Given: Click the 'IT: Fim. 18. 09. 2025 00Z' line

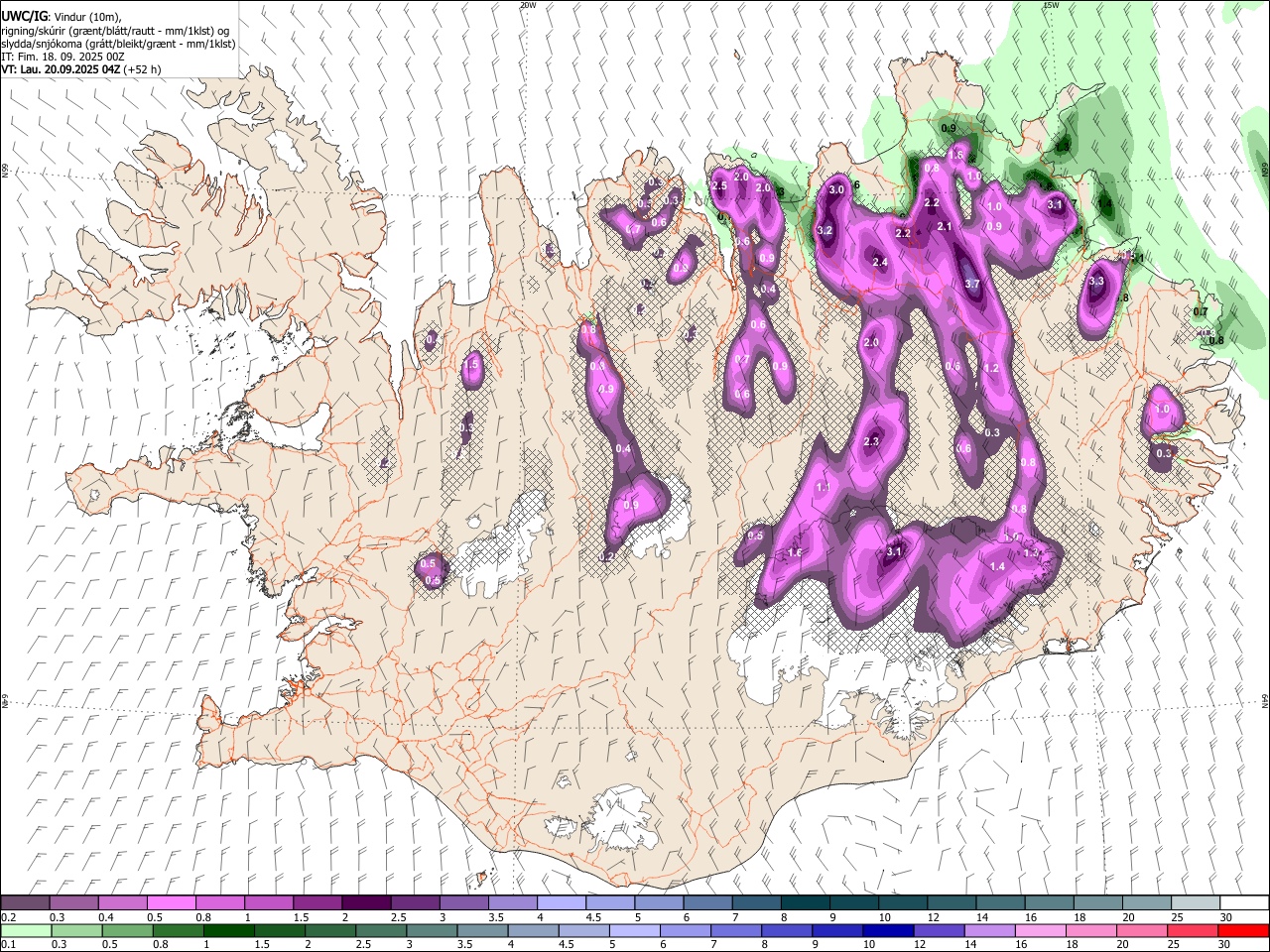Looking at the screenshot, I should [x=63, y=57].
